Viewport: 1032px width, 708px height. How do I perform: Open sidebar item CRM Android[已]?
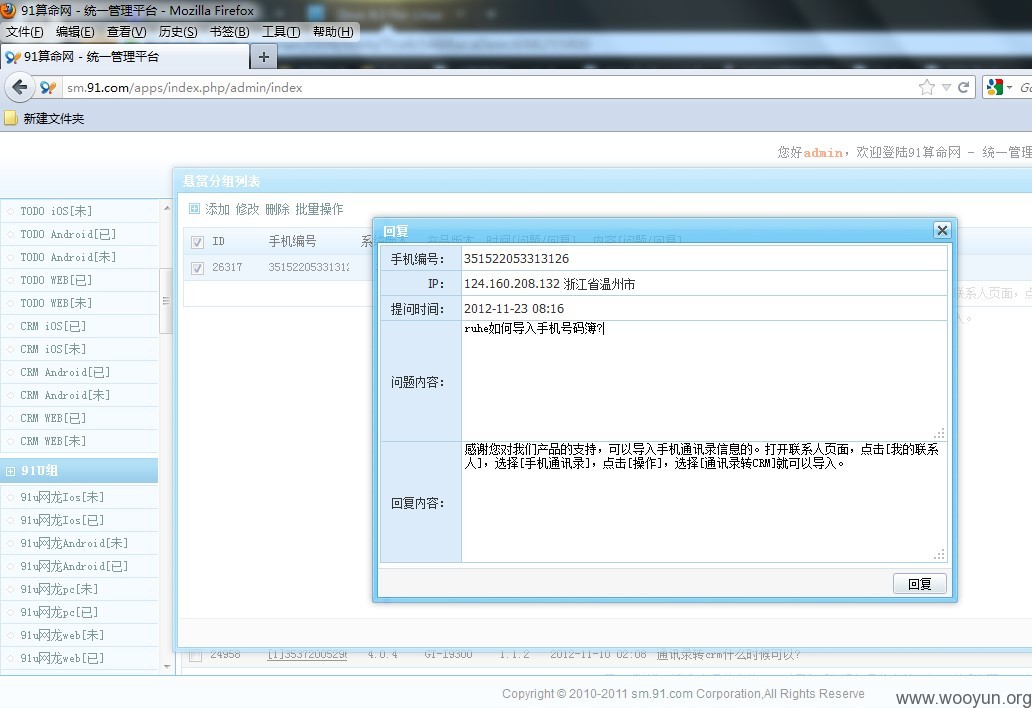click(65, 372)
